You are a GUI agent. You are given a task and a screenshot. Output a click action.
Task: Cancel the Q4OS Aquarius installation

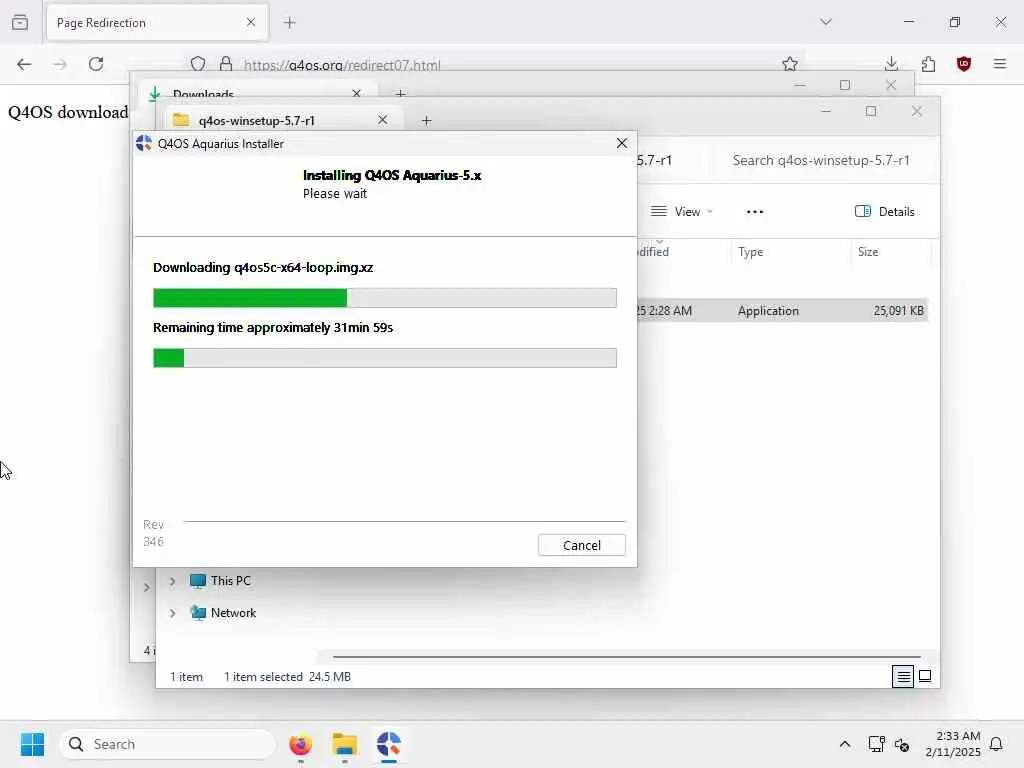581,545
